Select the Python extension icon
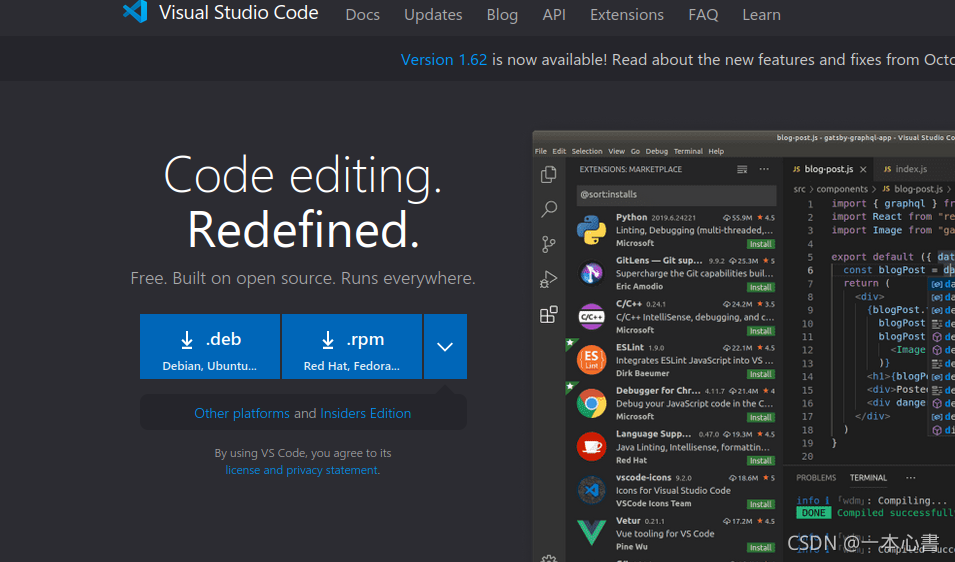Screen dimensions: 955x562 click(591, 230)
